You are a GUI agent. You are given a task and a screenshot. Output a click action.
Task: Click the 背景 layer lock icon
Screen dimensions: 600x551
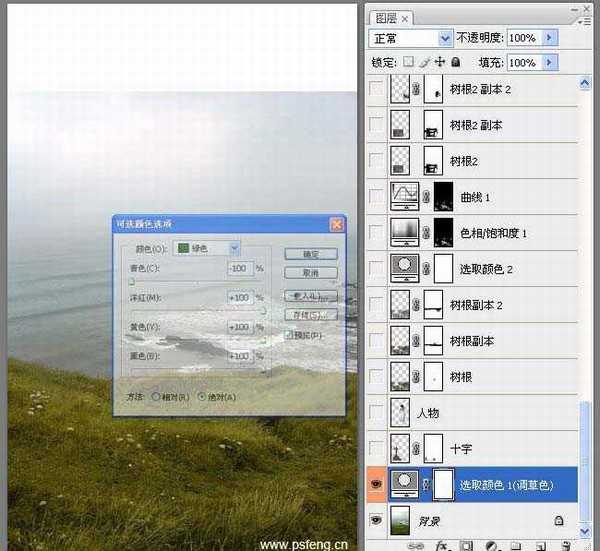559,521
